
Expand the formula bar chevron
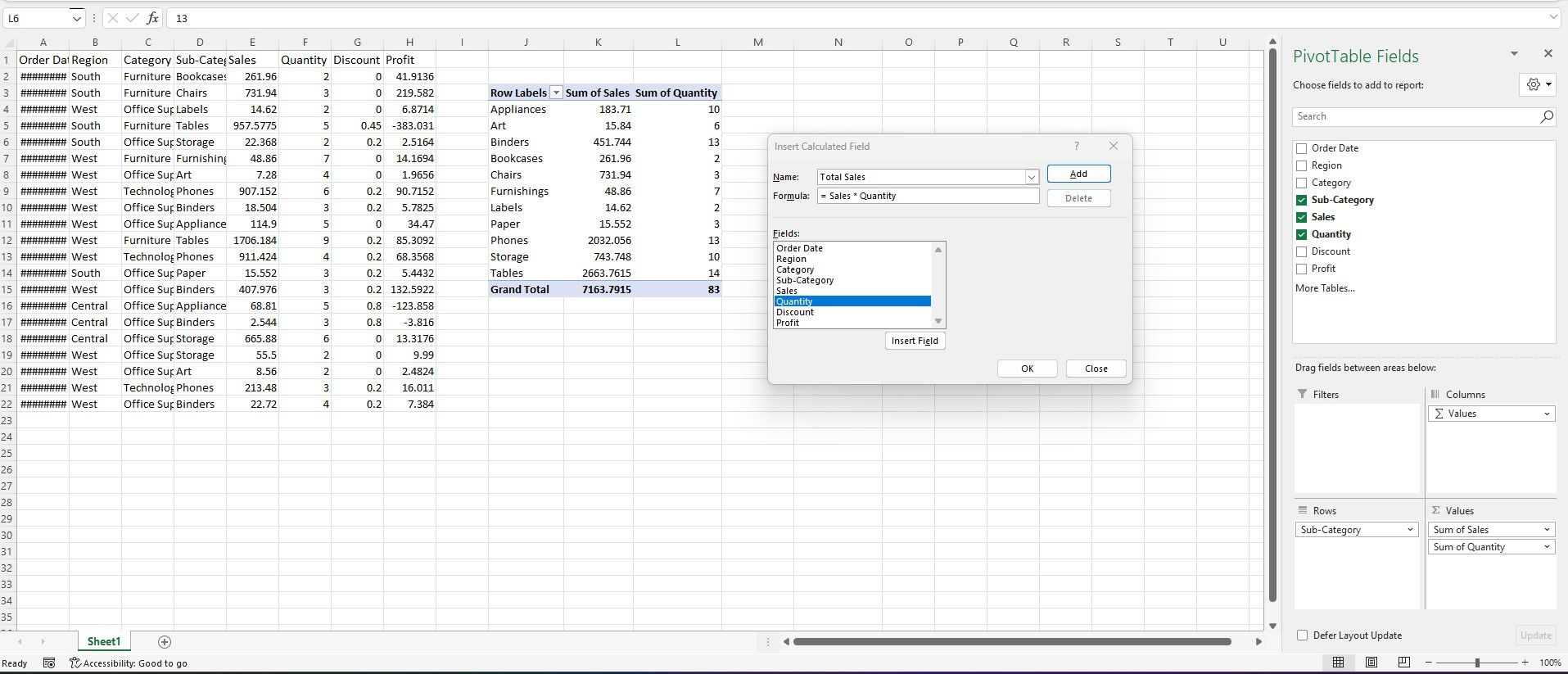coord(1553,17)
